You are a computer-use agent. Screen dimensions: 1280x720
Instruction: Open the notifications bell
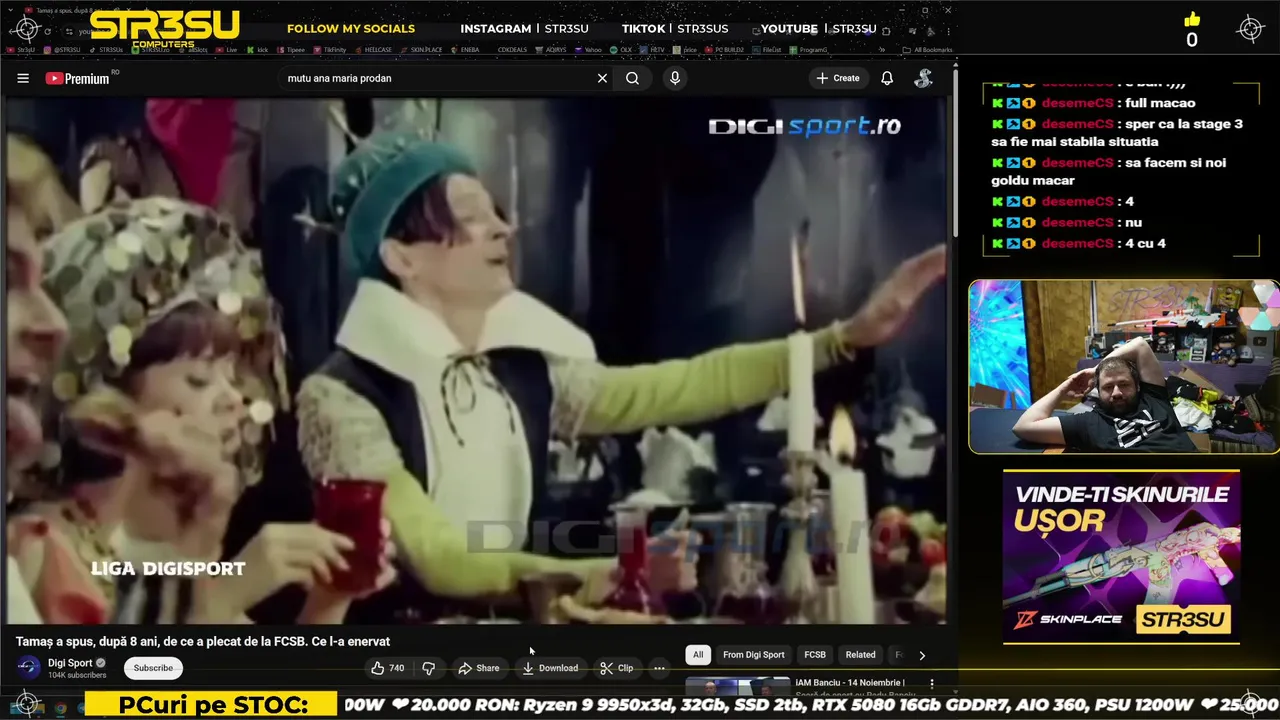click(x=887, y=78)
